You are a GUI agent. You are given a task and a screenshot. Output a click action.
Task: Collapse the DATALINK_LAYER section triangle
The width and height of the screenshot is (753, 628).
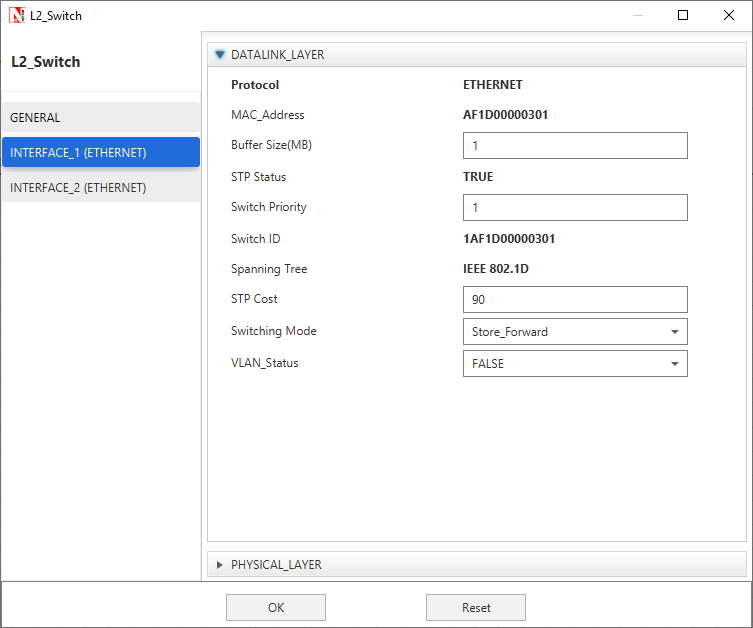[220, 55]
